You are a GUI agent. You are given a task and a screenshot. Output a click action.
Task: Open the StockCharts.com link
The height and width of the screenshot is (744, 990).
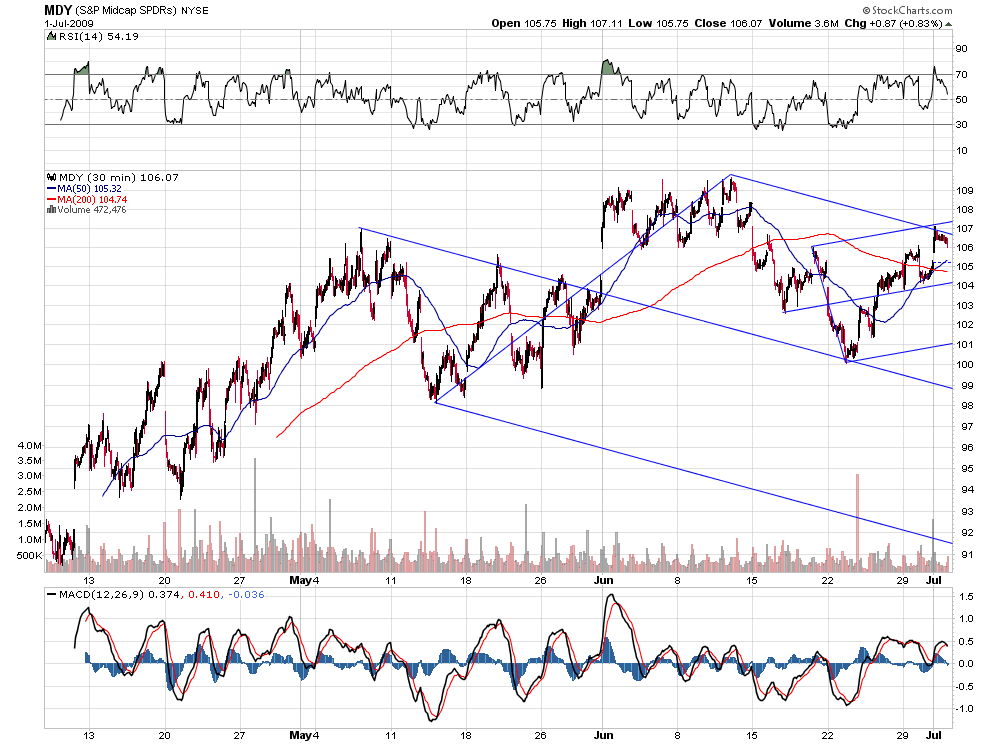(907, 10)
